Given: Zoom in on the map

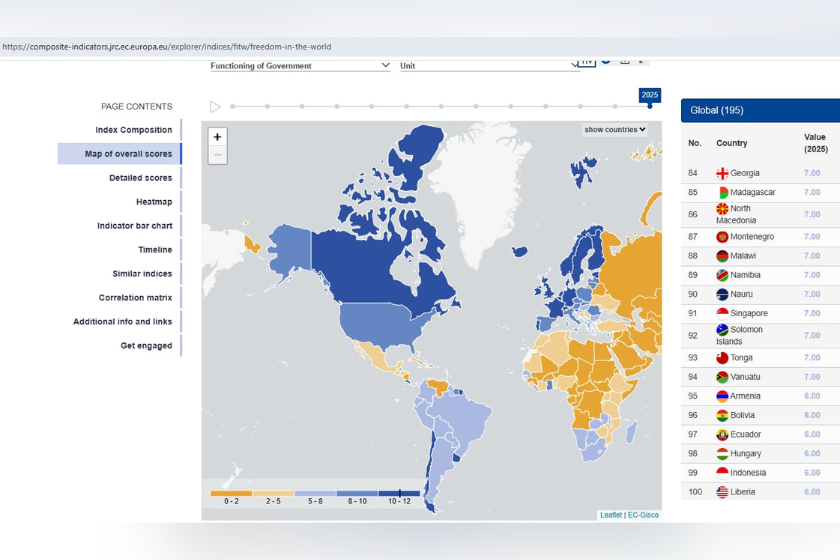Looking at the screenshot, I should [x=218, y=137].
